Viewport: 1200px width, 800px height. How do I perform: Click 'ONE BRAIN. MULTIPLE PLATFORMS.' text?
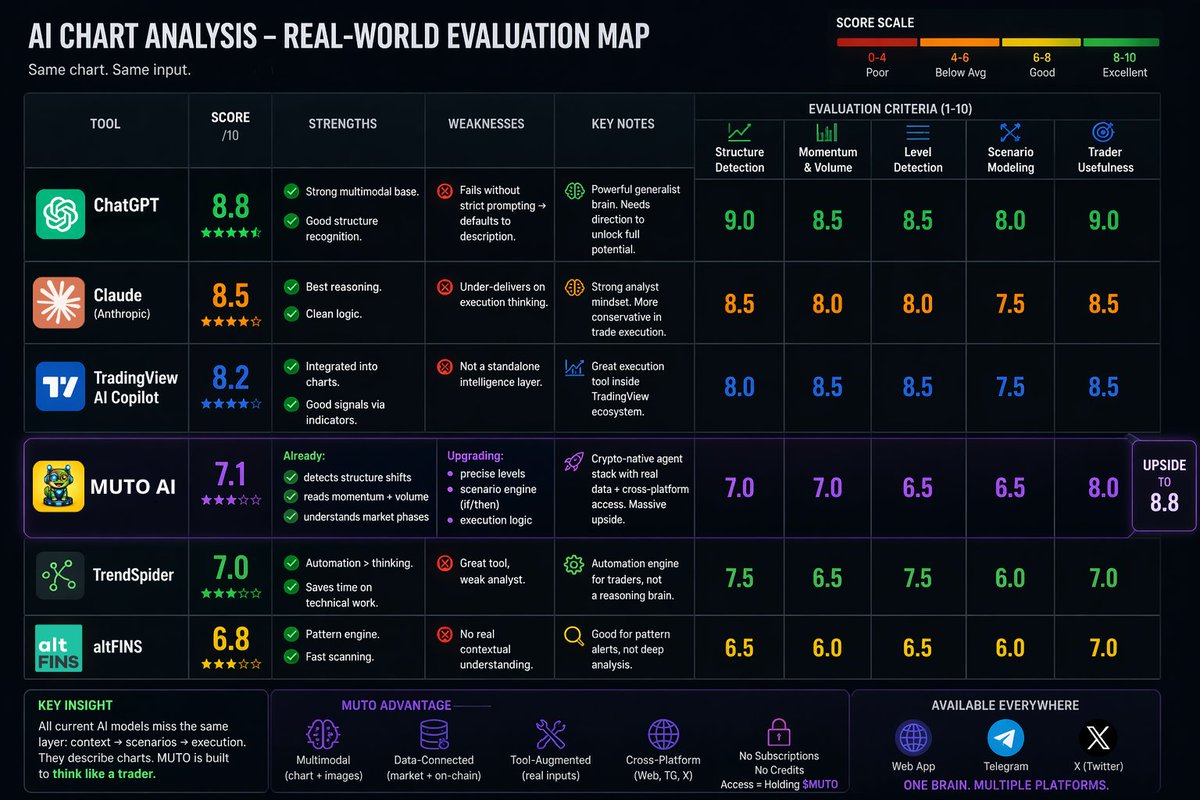tap(1005, 785)
